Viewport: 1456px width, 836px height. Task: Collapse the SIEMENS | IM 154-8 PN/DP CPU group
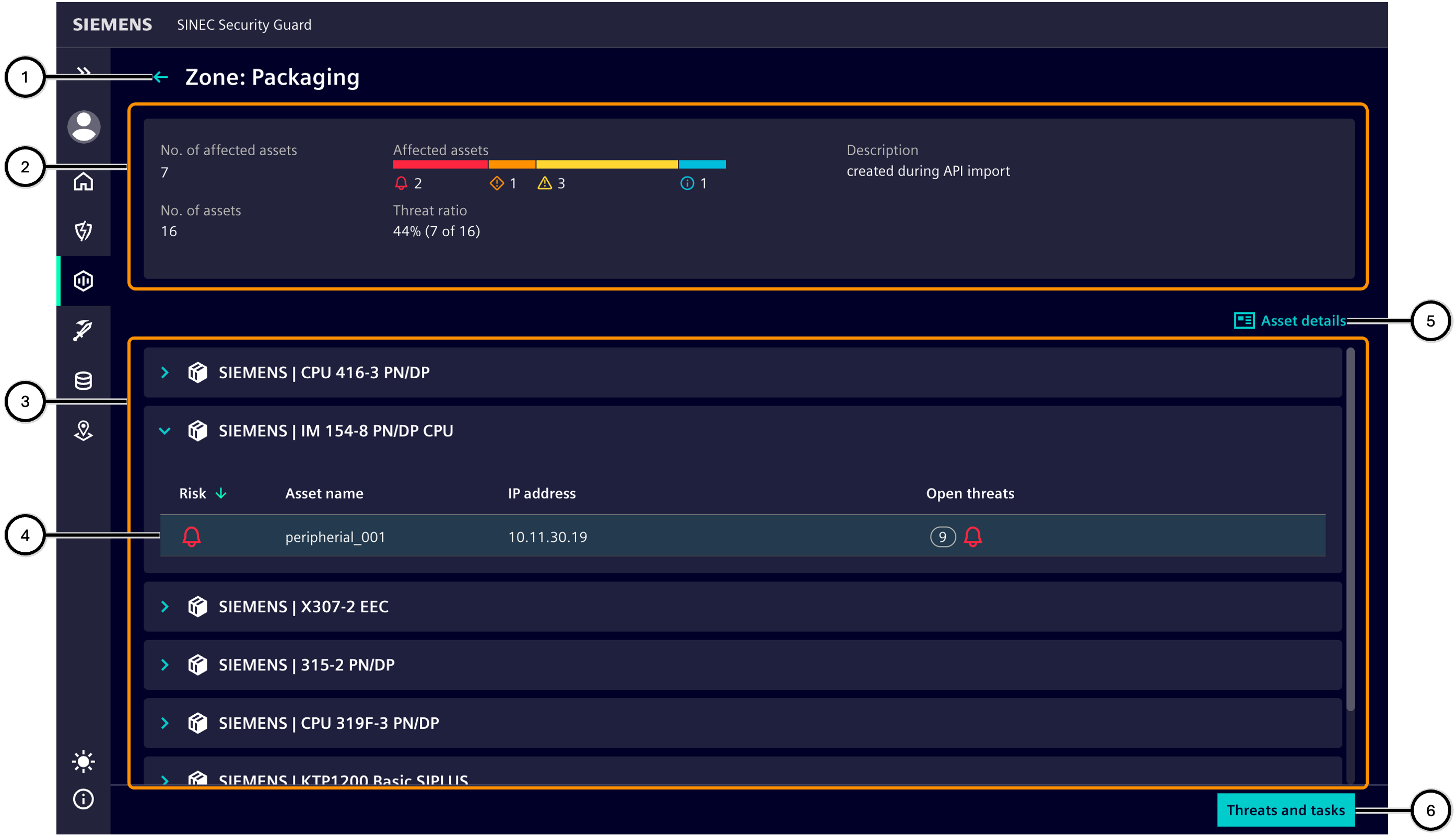tap(165, 431)
